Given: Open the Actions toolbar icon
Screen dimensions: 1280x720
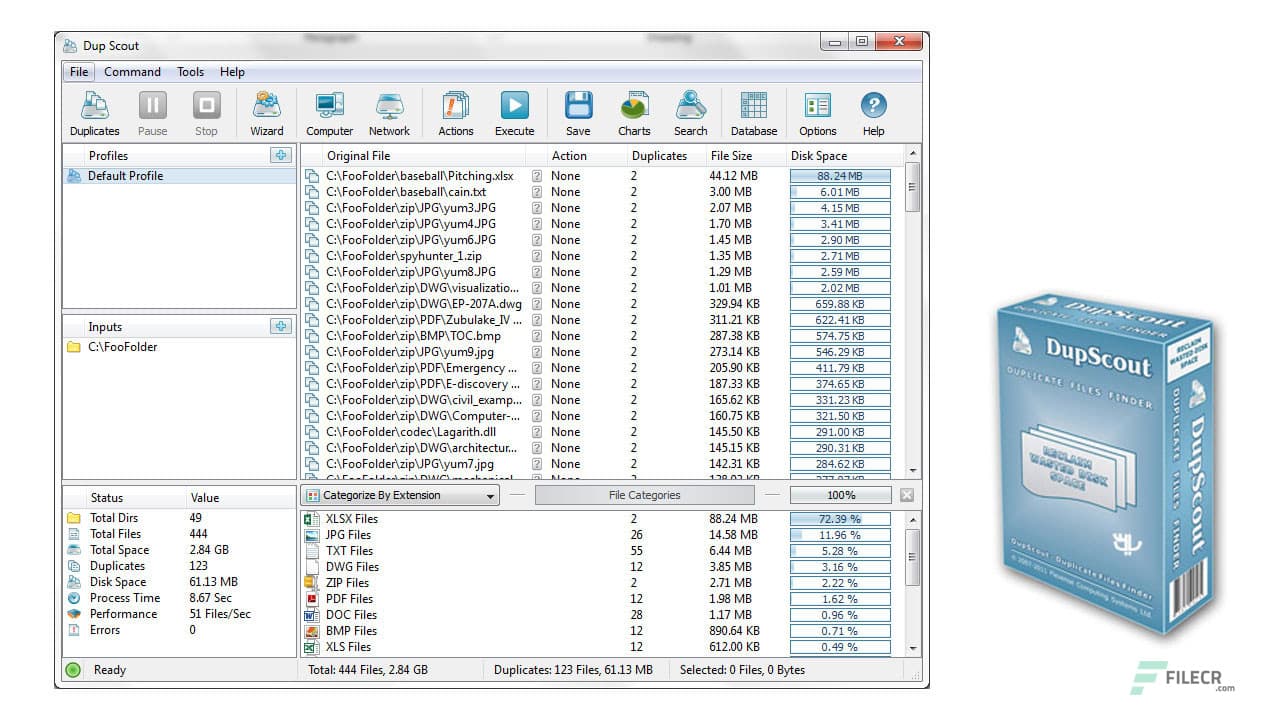Looking at the screenshot, I should click(x=456, y=113).
